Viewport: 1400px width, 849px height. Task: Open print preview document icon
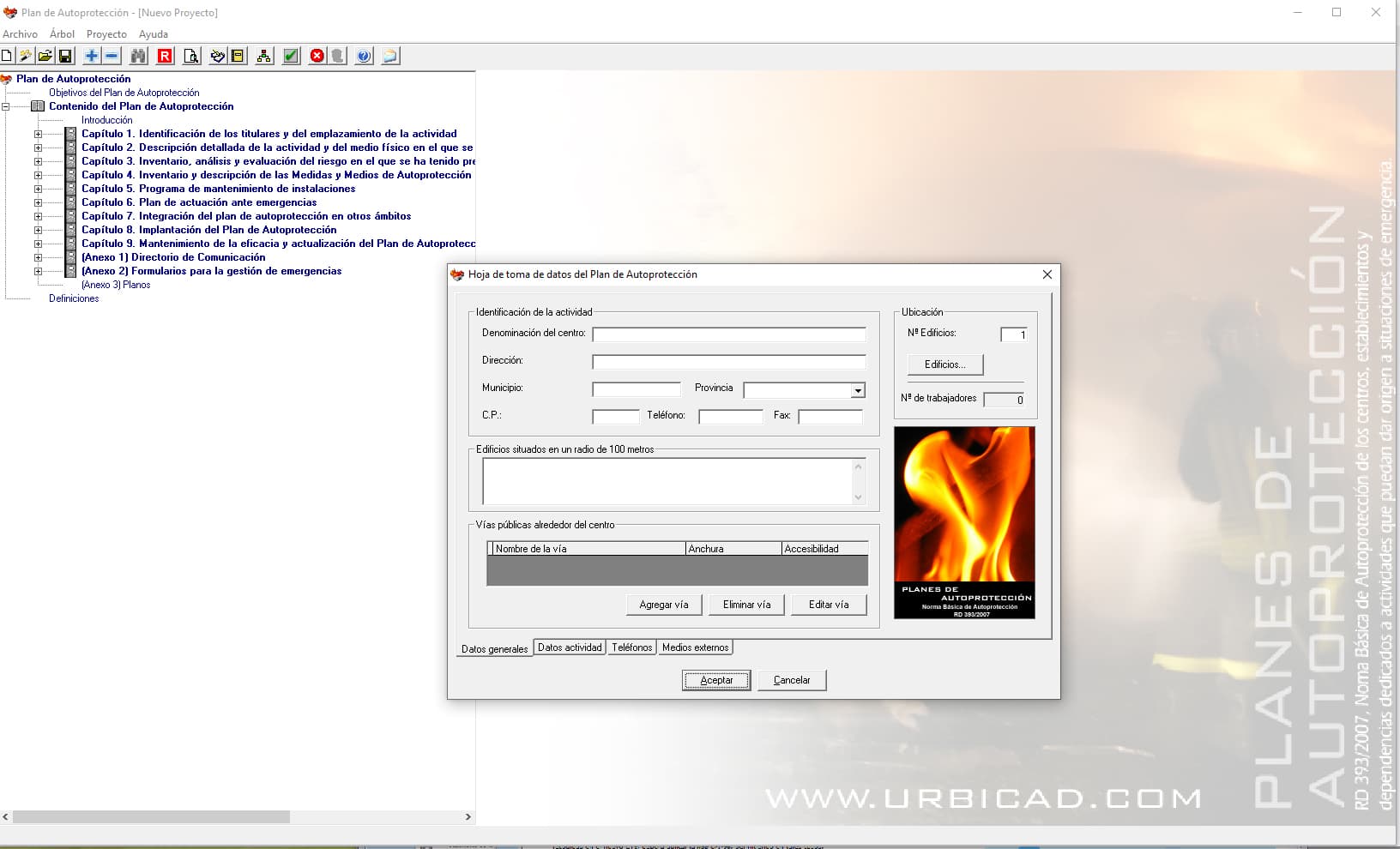[x=191, y=56]
